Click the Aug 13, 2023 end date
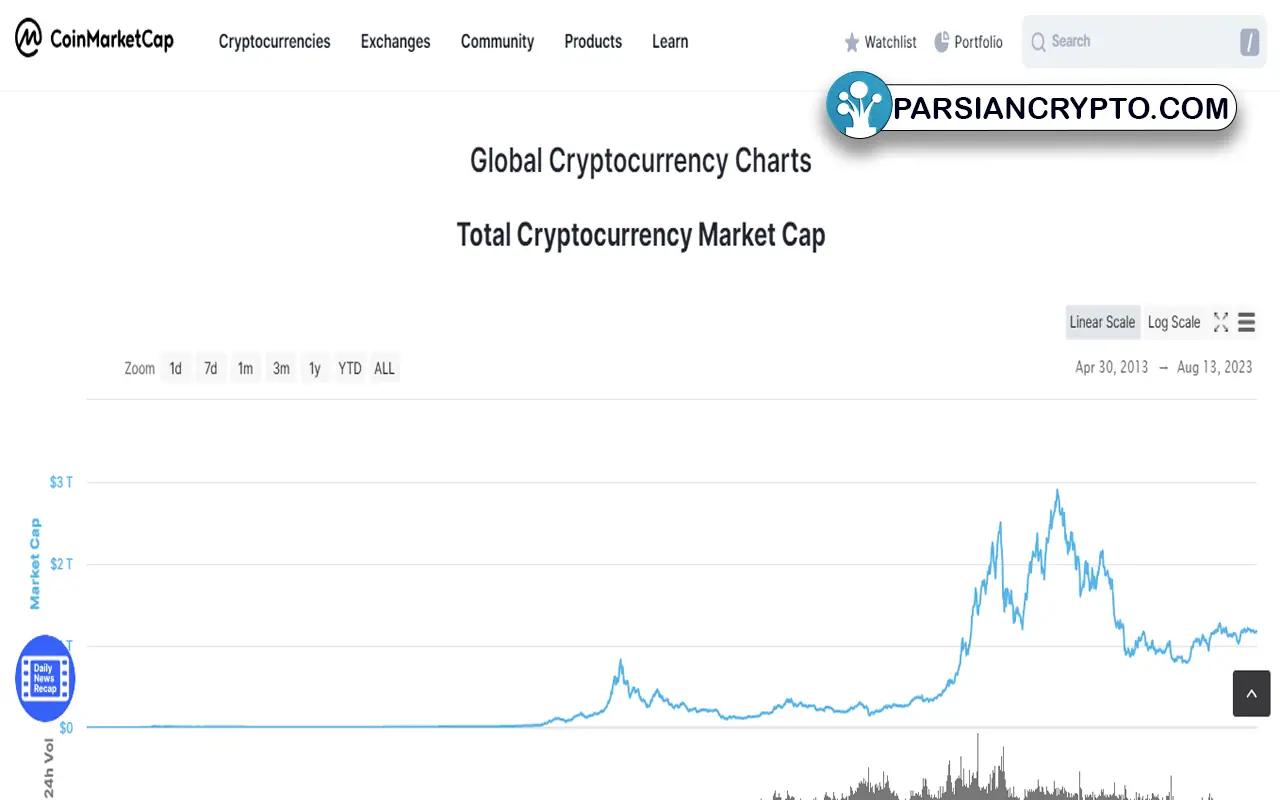The height and width of the screenshot is (800, 1280). pyautogui.click(x=1214, y=367)
